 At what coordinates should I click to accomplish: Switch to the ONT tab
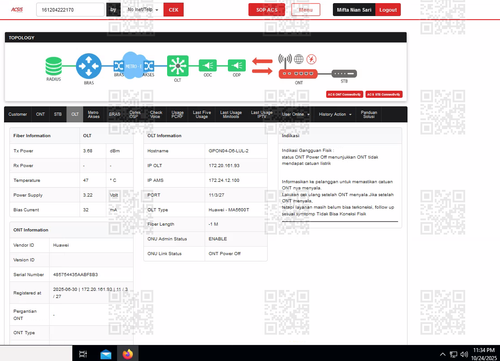point(40,114)
